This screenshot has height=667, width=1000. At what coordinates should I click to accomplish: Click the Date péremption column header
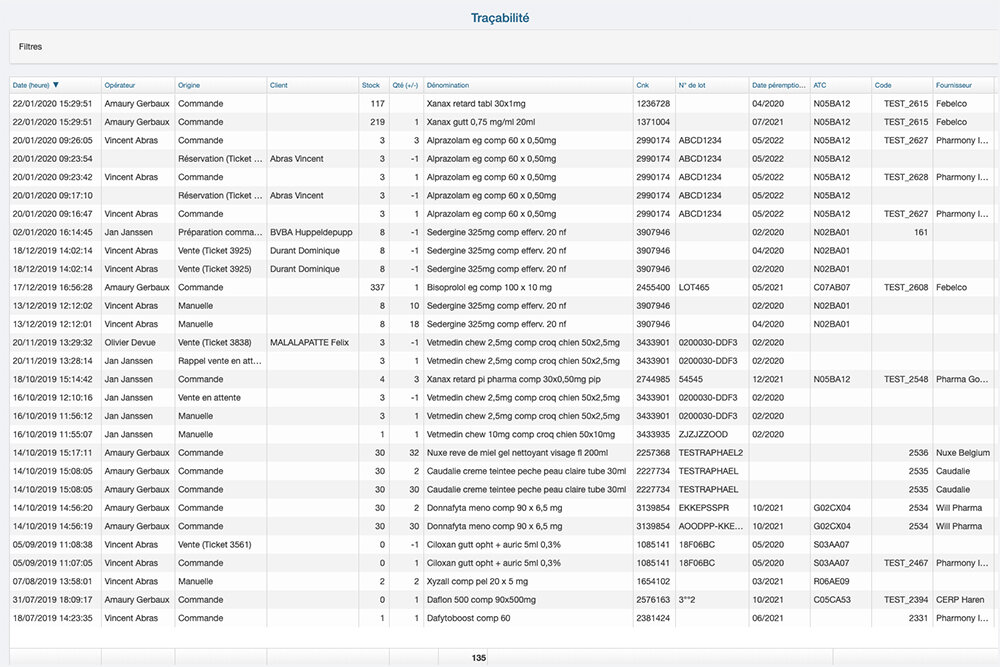point(778,85)
